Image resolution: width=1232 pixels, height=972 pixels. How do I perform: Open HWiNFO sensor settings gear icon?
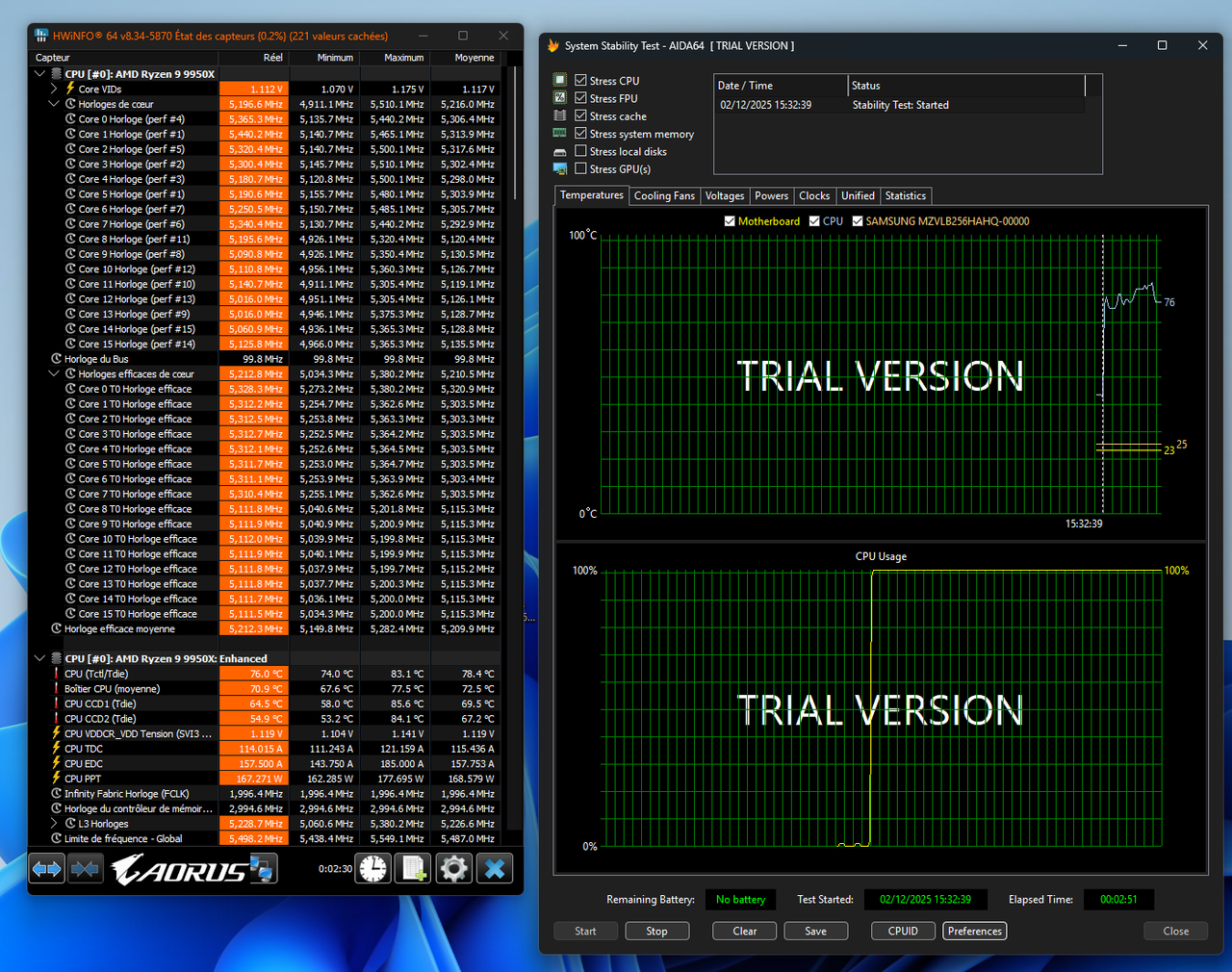click(x=454, y=869)
